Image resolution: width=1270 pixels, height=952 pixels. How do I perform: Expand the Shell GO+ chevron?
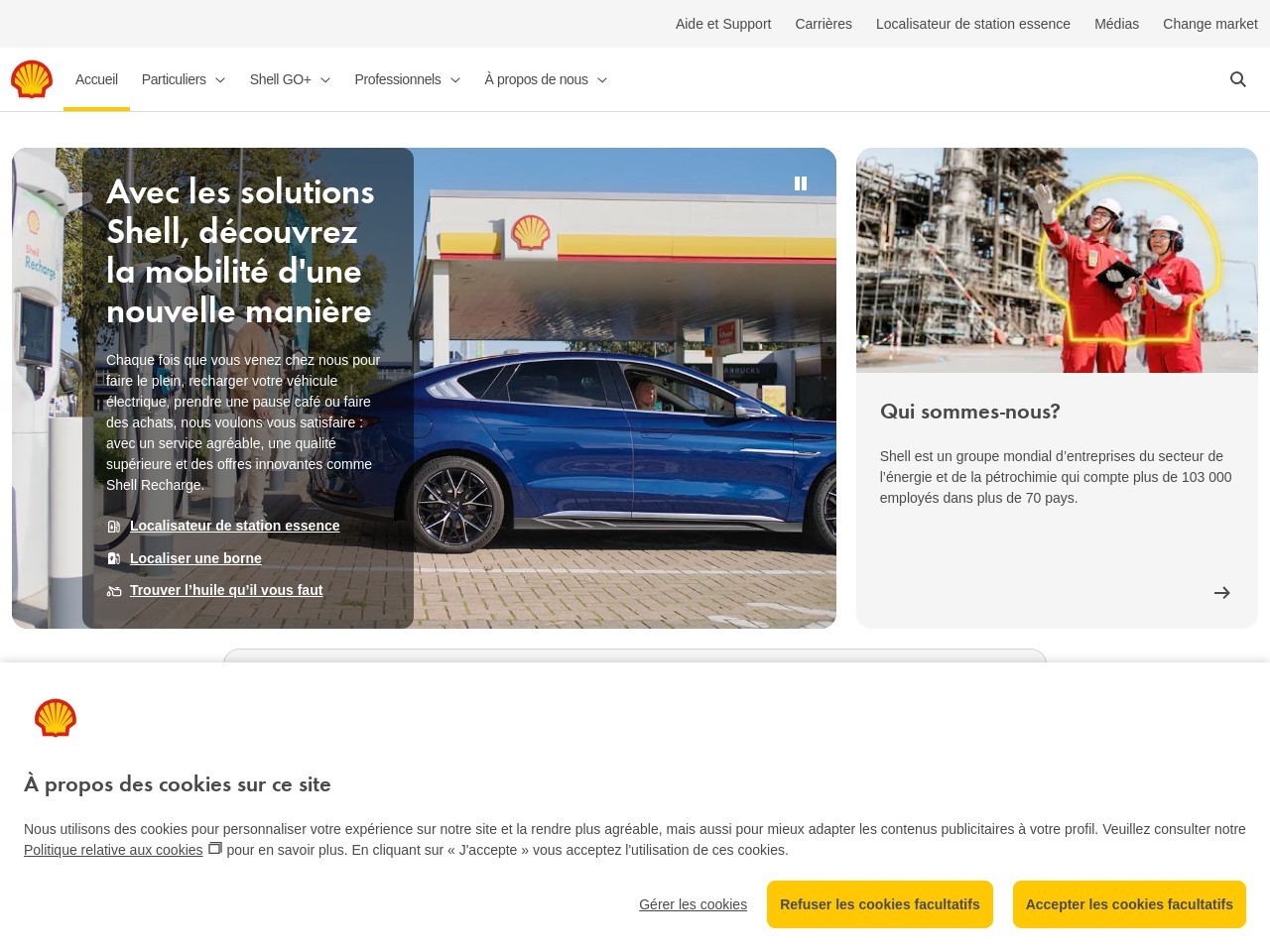click(x=324, y=80)
